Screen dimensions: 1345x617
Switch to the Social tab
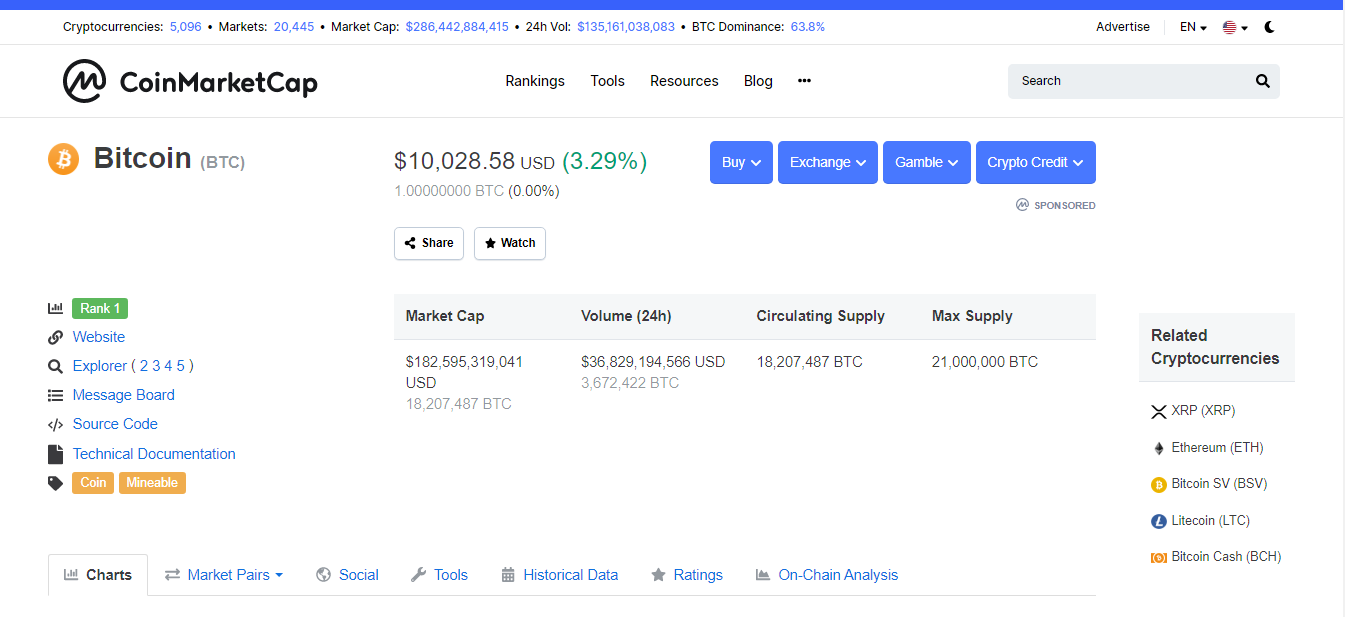tap(347, 575)
